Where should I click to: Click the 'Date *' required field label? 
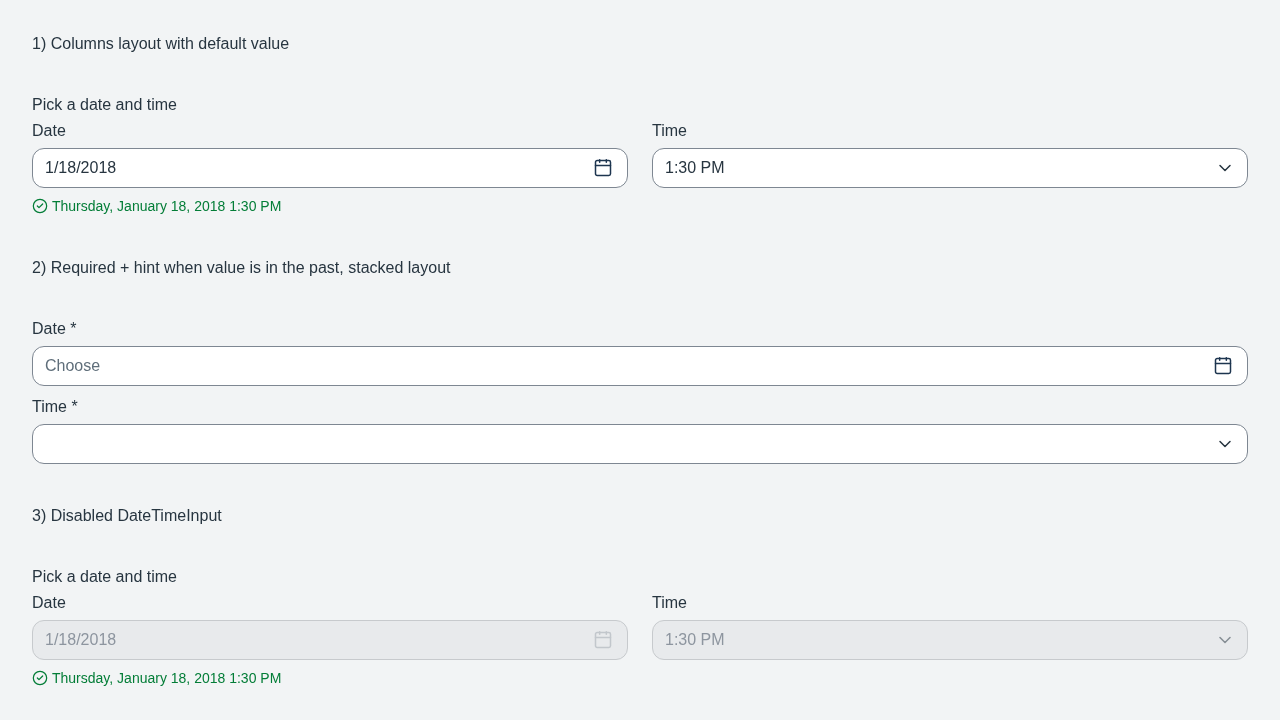(x=54, y=329)
